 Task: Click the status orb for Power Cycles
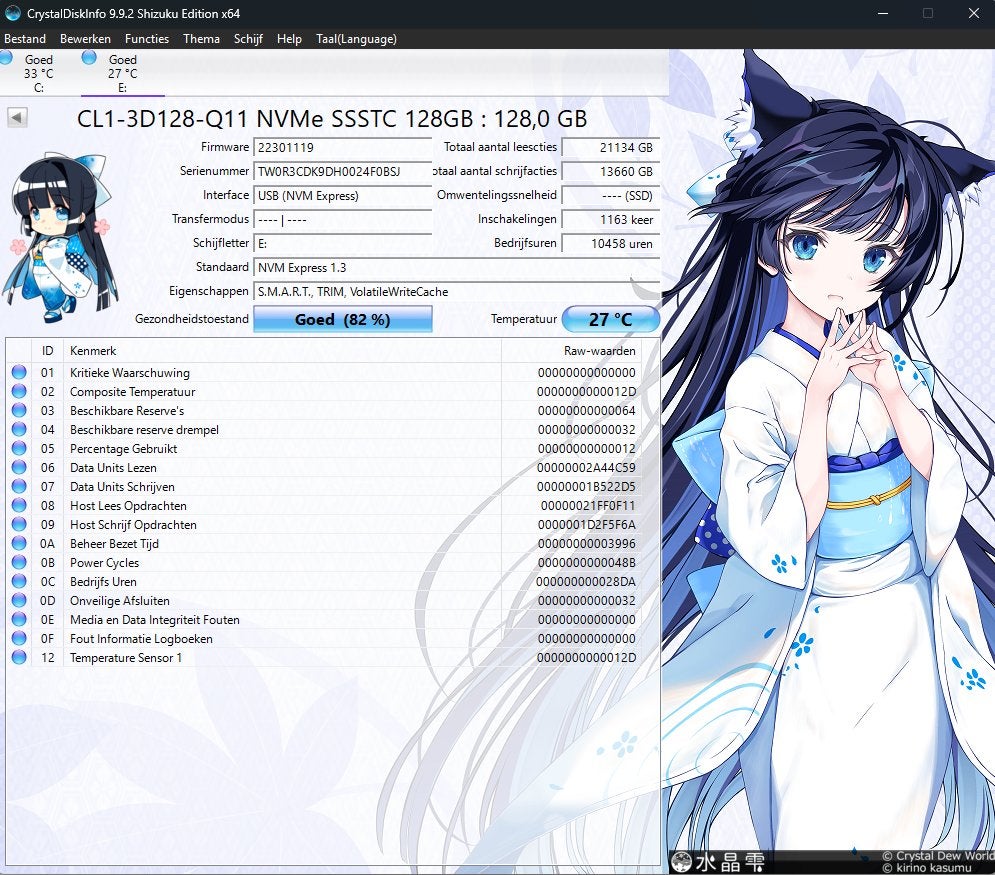(19, 563)
